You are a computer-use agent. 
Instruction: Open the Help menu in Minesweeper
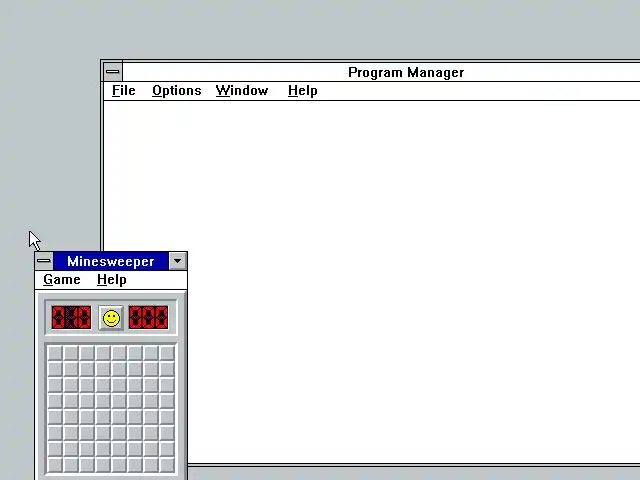click(112, 280)
